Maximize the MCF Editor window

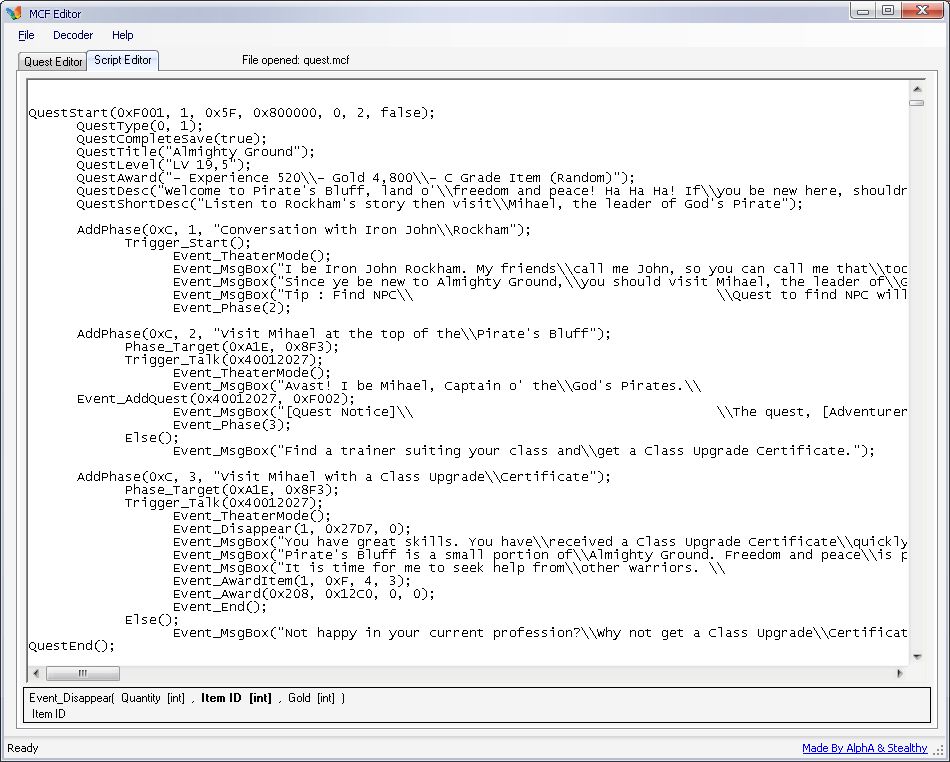pos(887,11)
